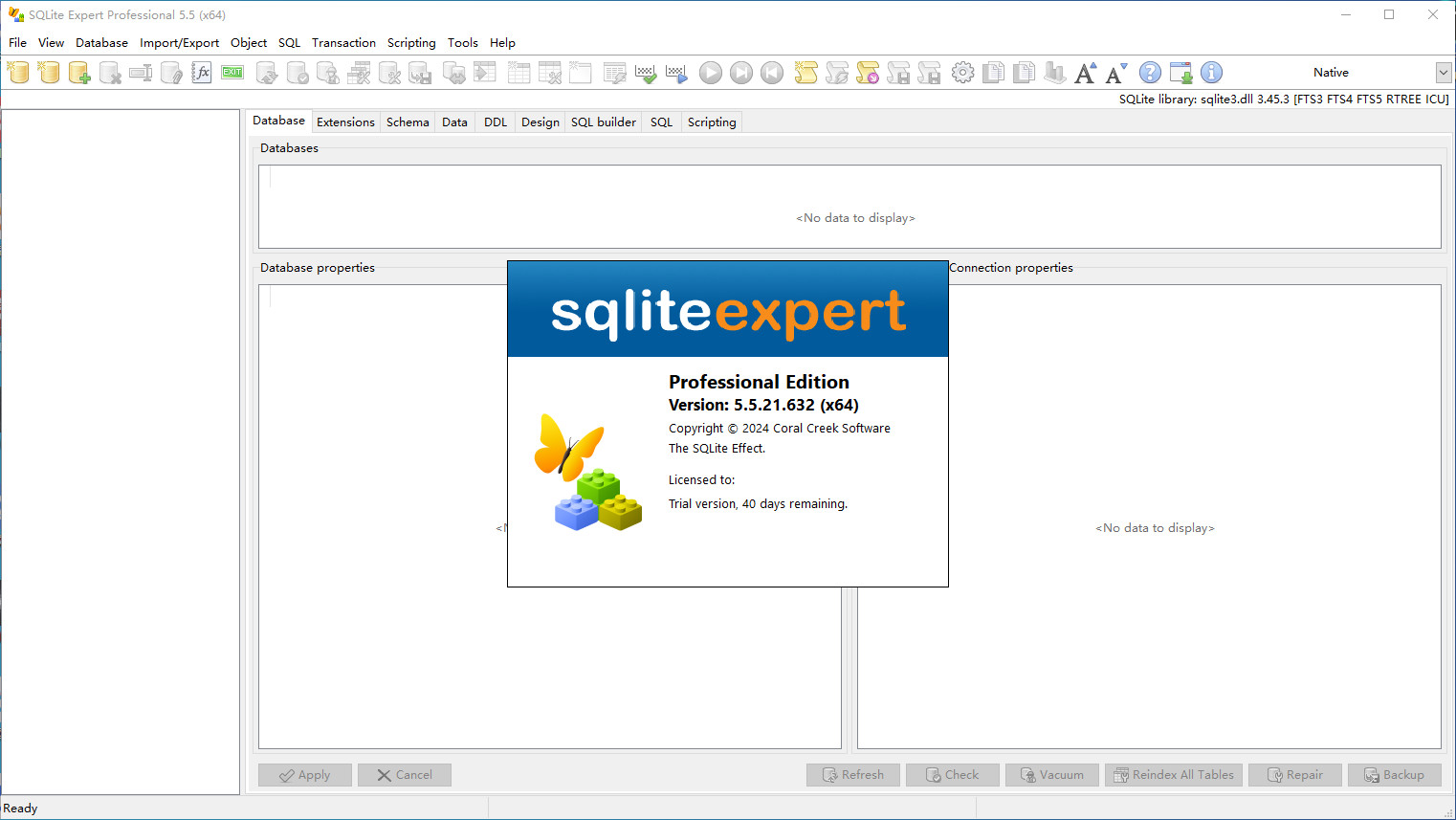Viewport: 1456px width, 820px height.
Task: Select the Database tab
Action: [278, 121]
